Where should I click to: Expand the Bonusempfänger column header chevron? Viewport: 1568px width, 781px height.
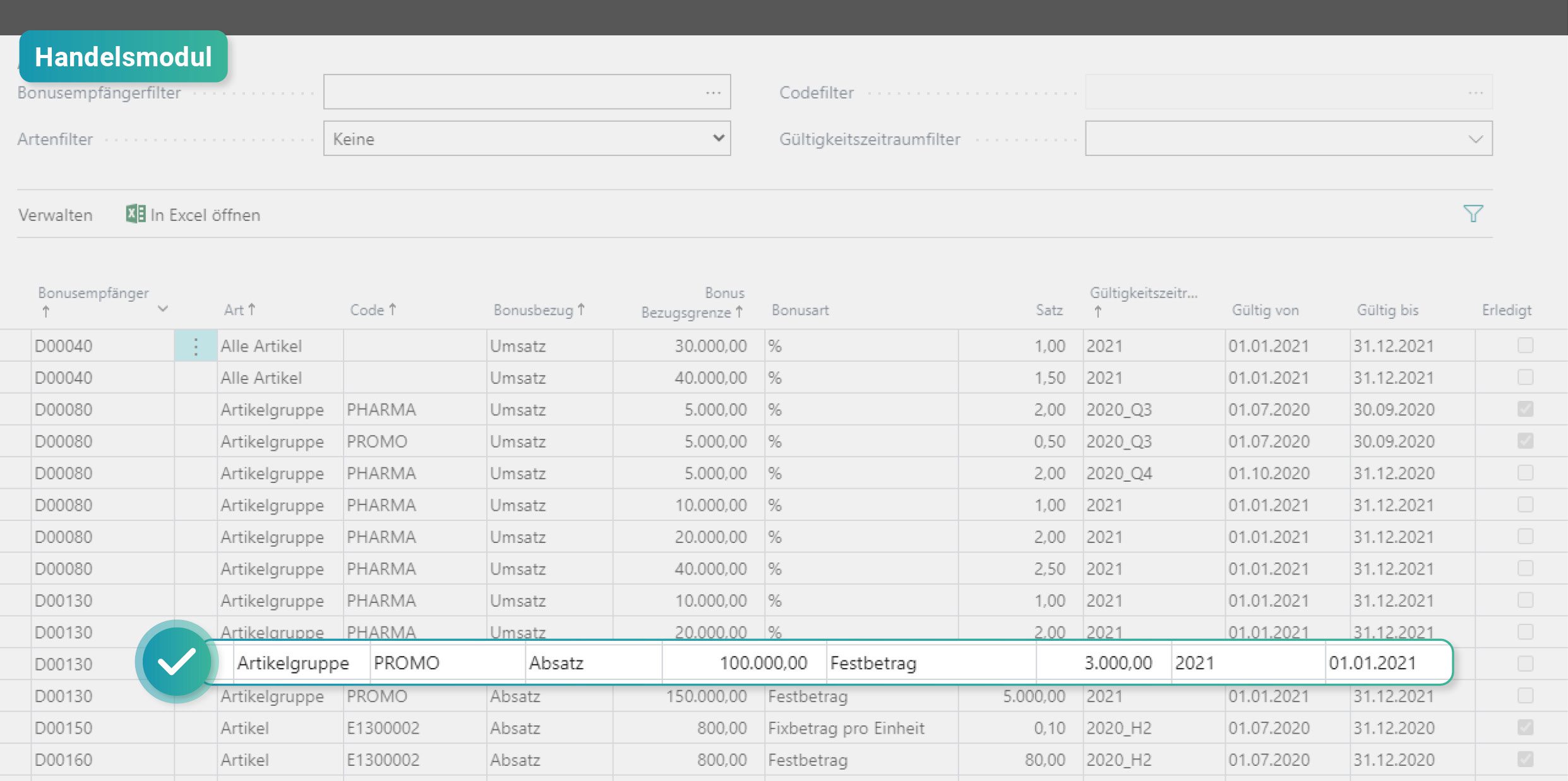point(163,309)
